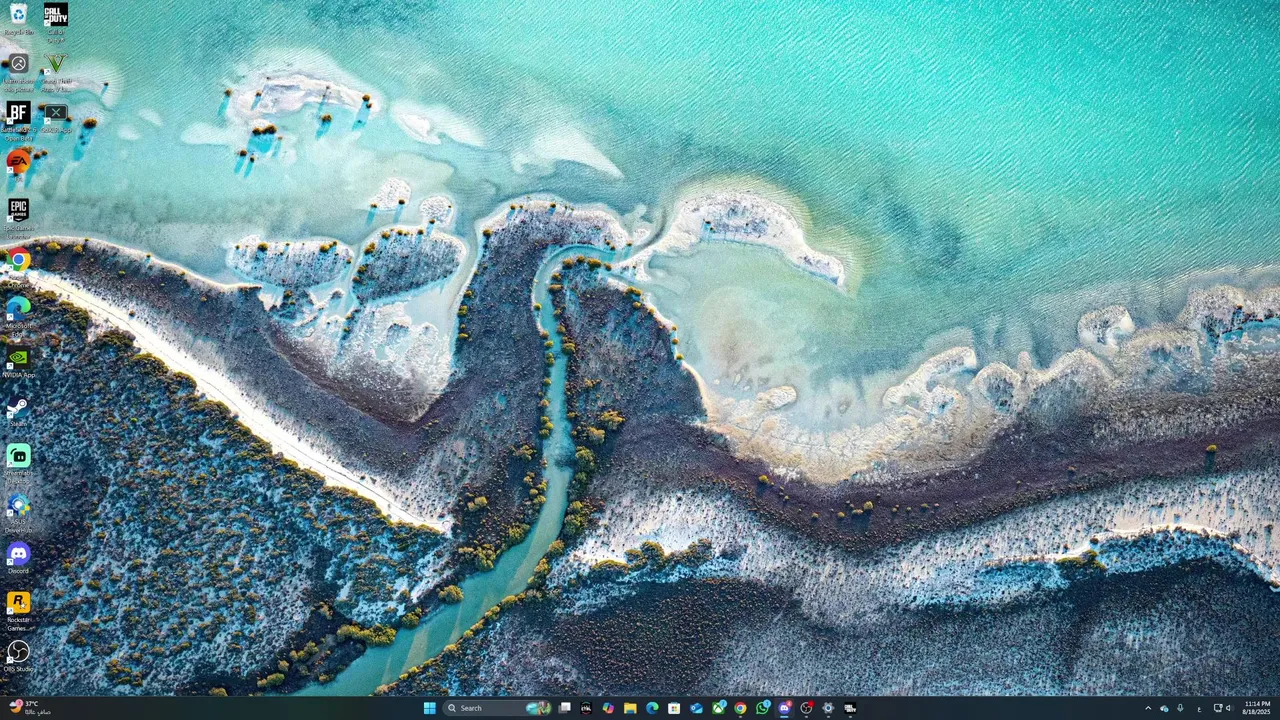Select the Recycle Bin desktop icon
1280x720 pixels.
18,19
